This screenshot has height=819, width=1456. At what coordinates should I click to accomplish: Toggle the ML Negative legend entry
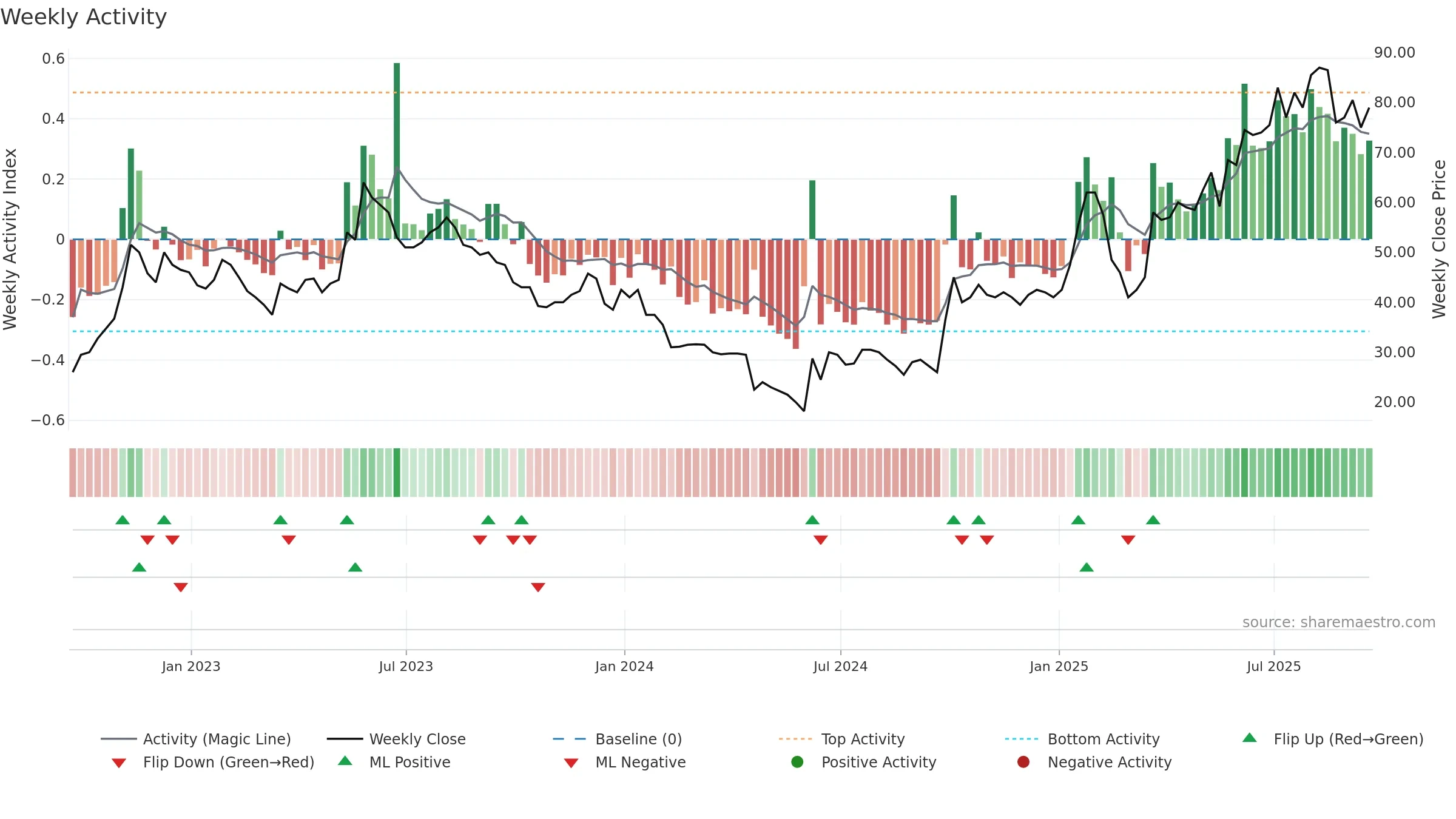pyautogui.click(x=625, y=762)
